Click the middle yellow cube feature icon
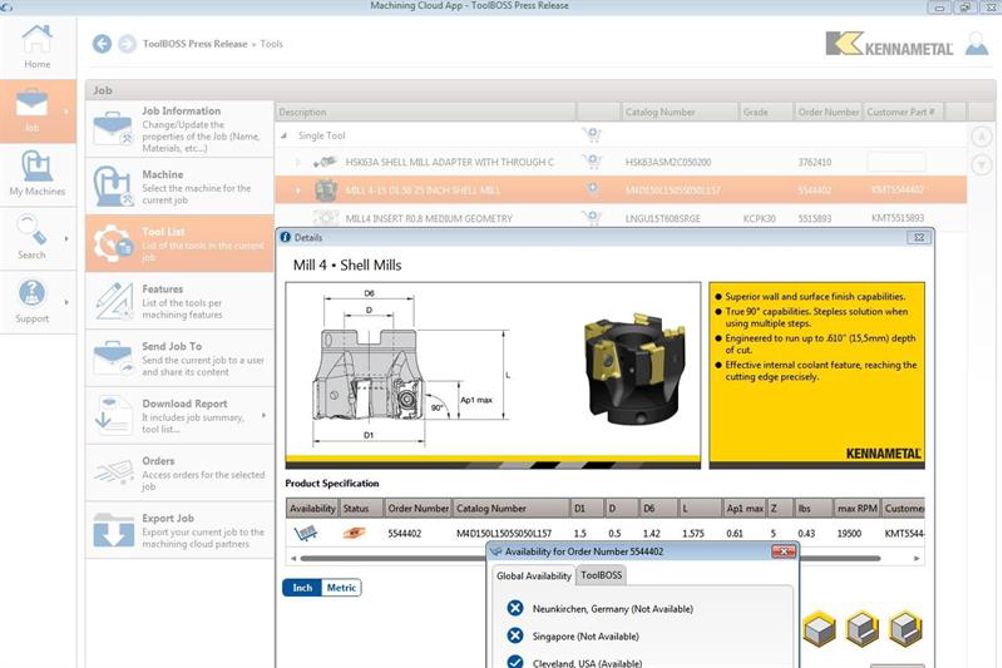The height and width of the screenshot is (668, 1002). pyautogui.click(x=862, y=628)
